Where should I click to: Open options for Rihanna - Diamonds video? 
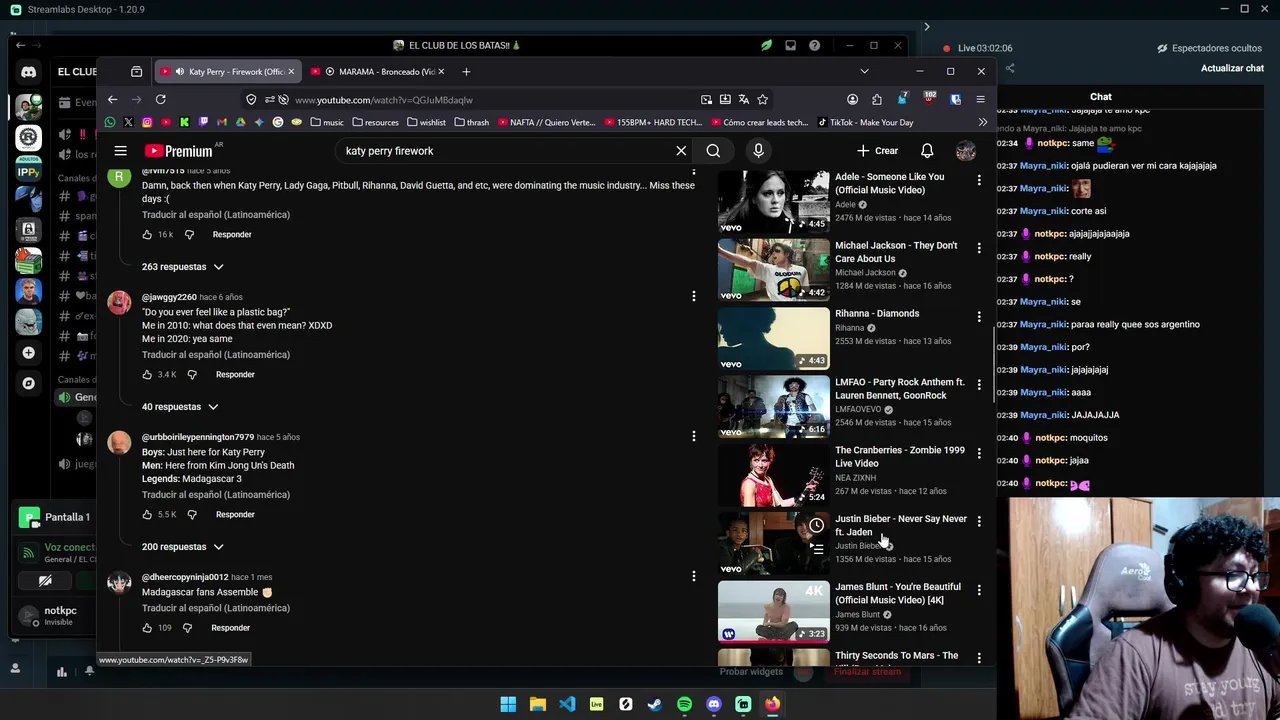(x=979, y=317)
